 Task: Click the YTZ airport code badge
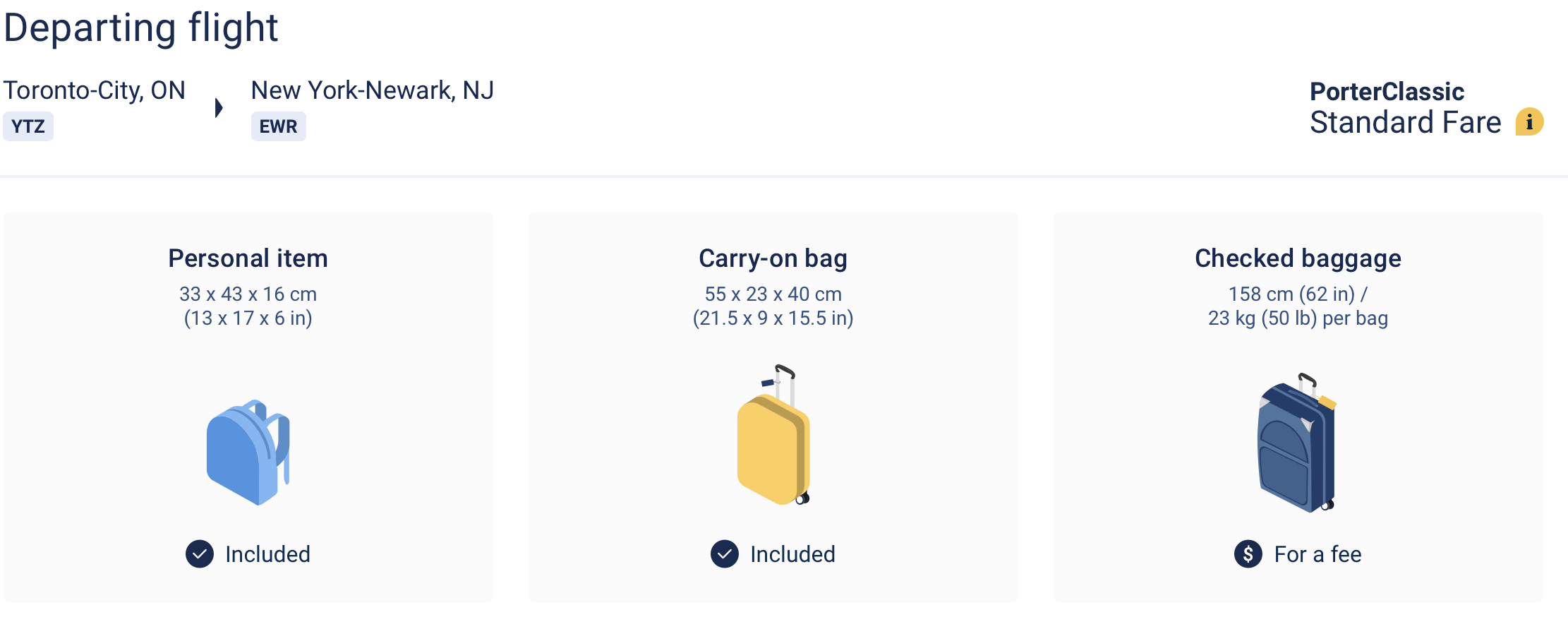28,126
